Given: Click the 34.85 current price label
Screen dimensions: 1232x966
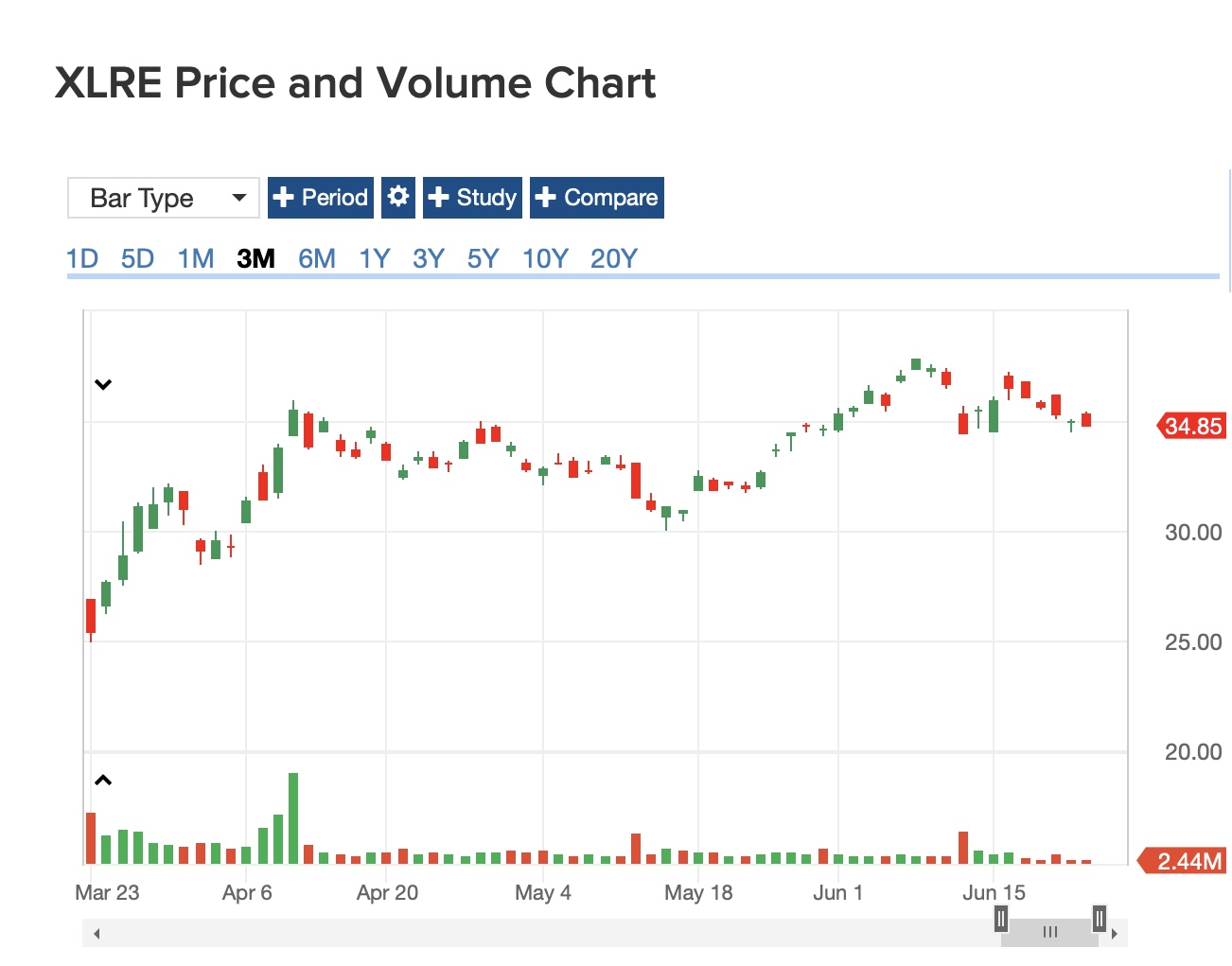Looking at the screenshot, I should (x=1192, y=426).
